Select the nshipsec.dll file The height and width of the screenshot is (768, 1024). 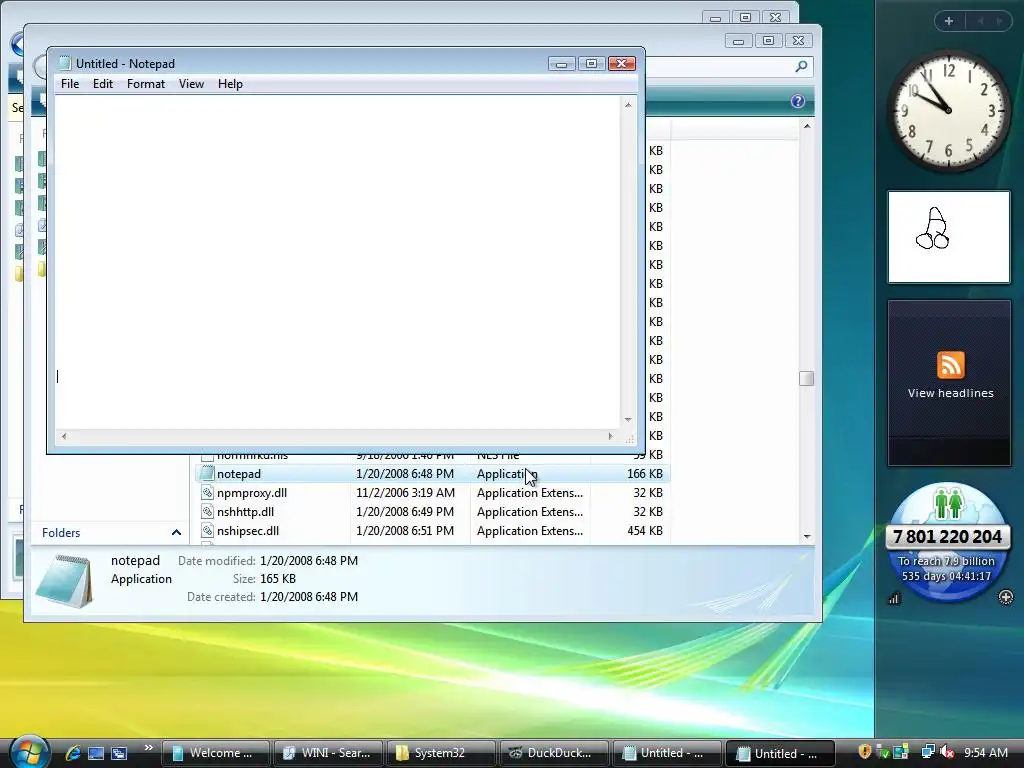click(x=248, y=530)
